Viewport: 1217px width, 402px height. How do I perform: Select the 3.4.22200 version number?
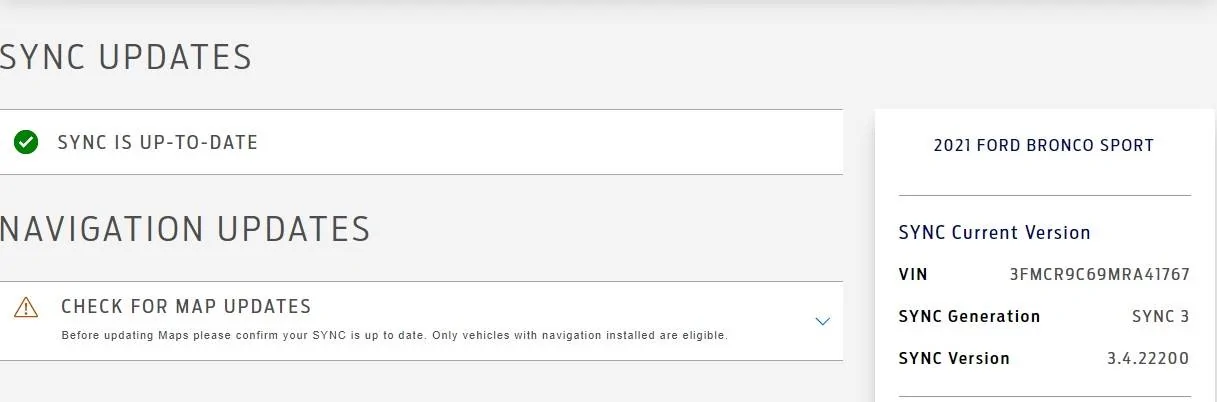[x=1148, y=358]
